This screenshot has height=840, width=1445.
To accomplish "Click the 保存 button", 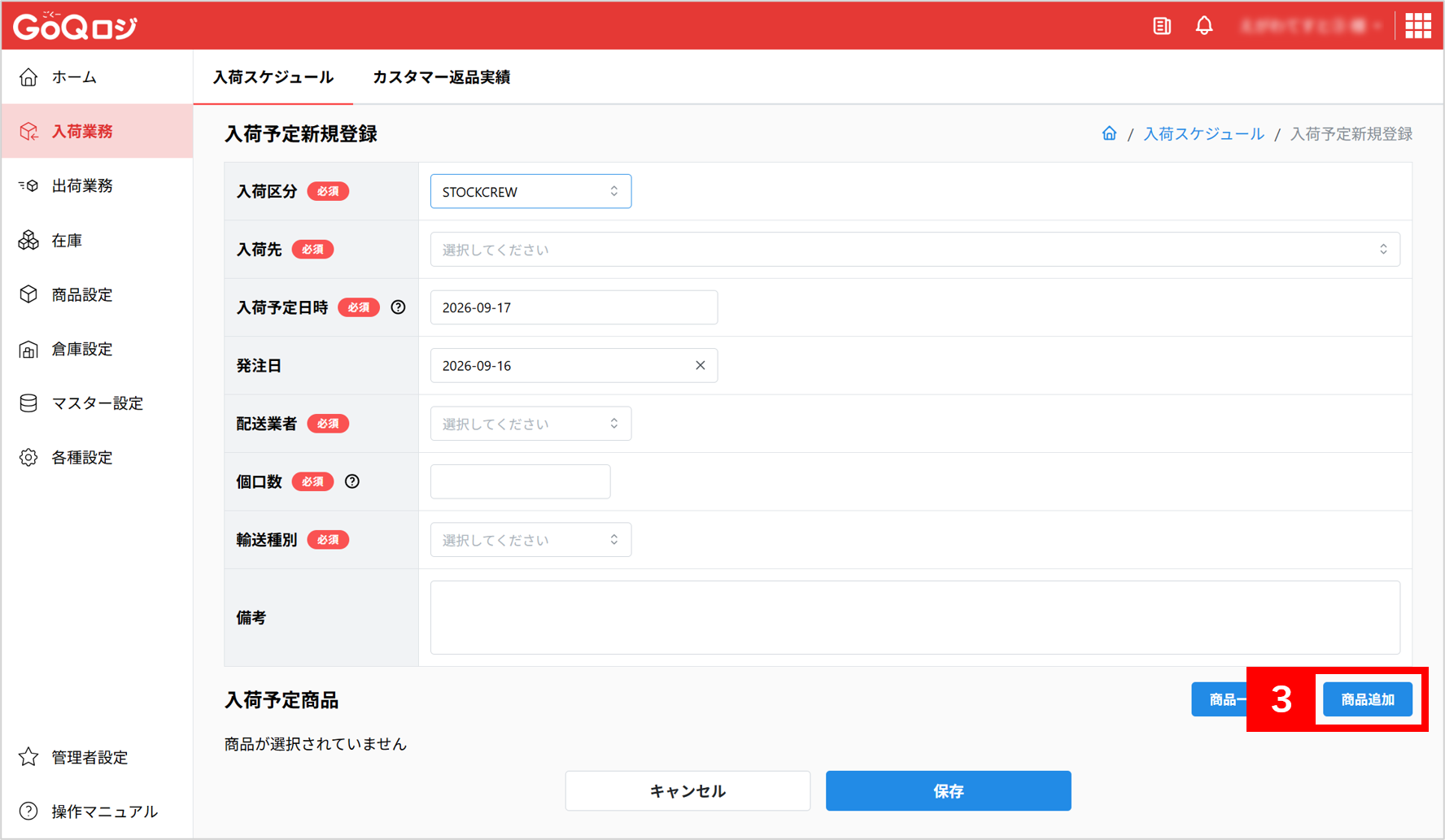I will click(x=948, y=790).
